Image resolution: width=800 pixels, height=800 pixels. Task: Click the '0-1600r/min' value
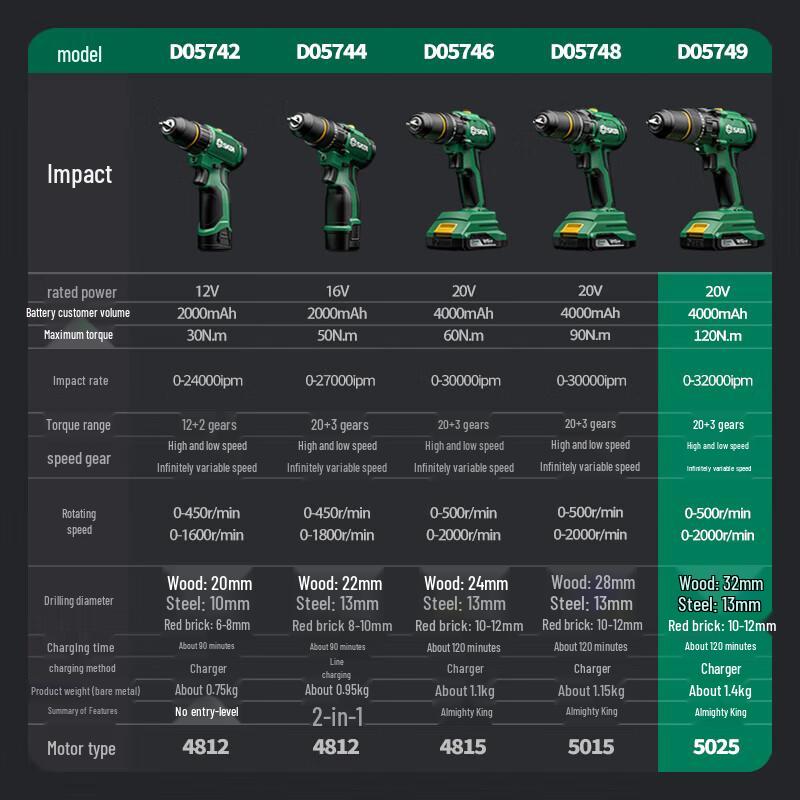[207, 535]
